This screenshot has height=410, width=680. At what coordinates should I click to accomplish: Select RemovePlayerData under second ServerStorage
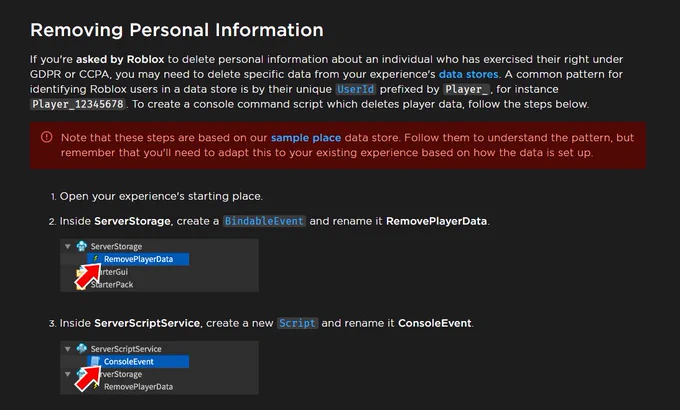pos(138,387)
